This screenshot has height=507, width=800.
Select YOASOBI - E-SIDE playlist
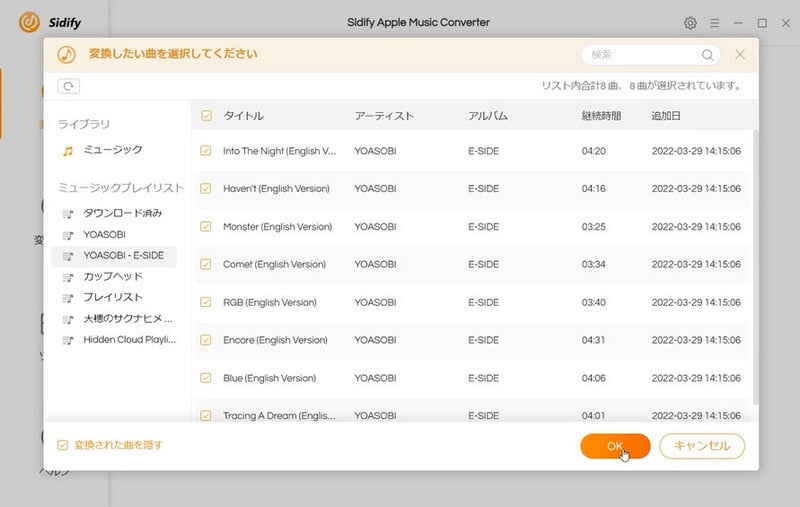114,256
